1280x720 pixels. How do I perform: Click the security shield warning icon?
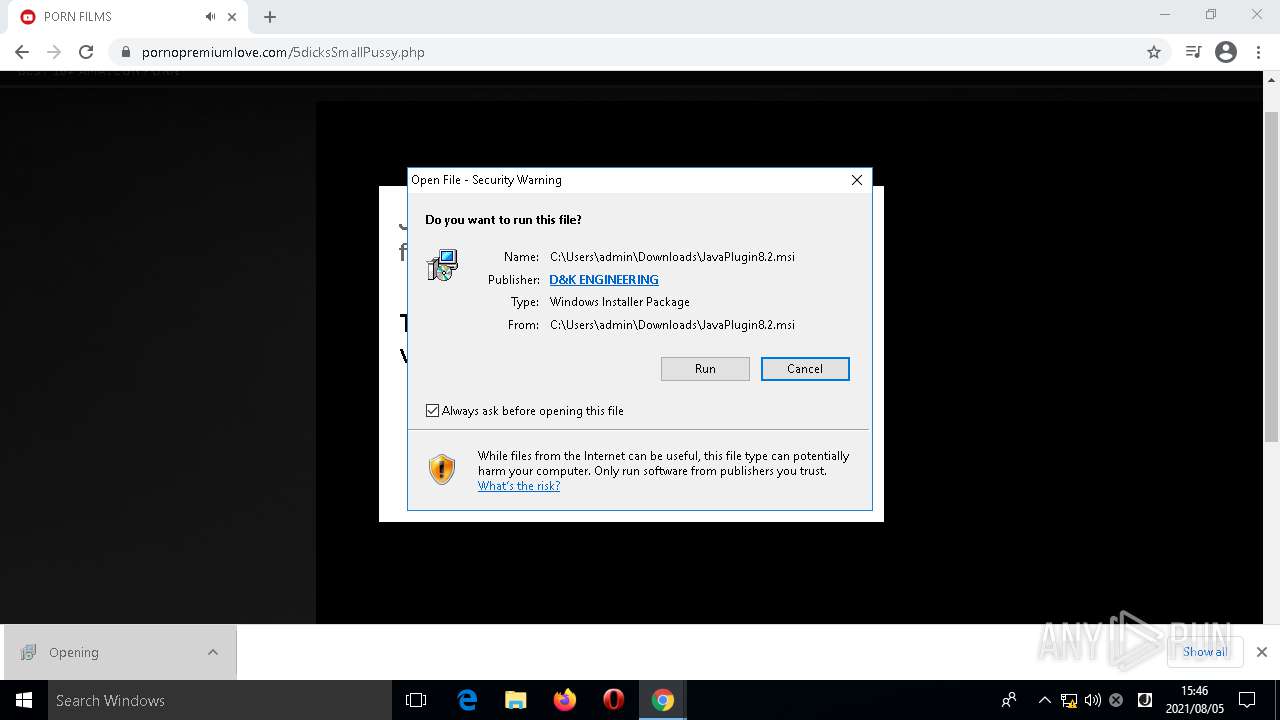coord(442,469)
